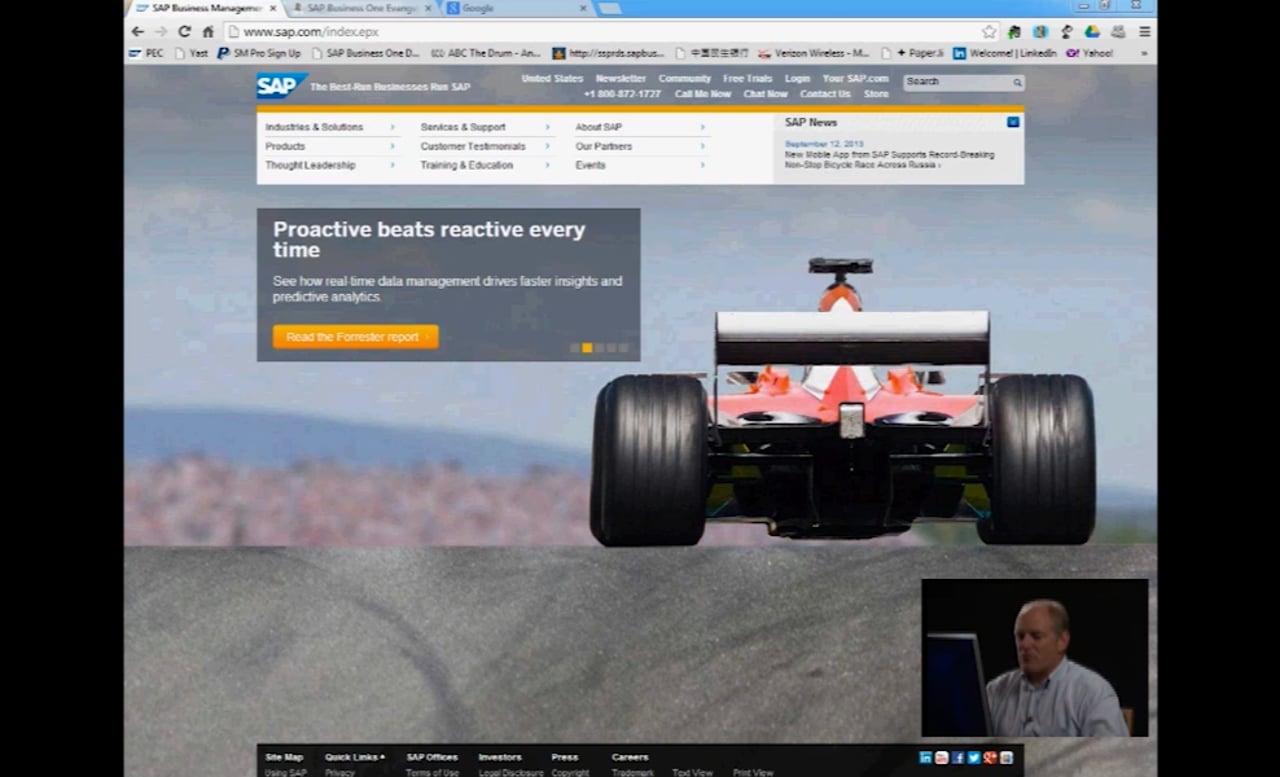Open the Google Plus icon in footer
1280x777 pixels.
(x=990, y=757)
